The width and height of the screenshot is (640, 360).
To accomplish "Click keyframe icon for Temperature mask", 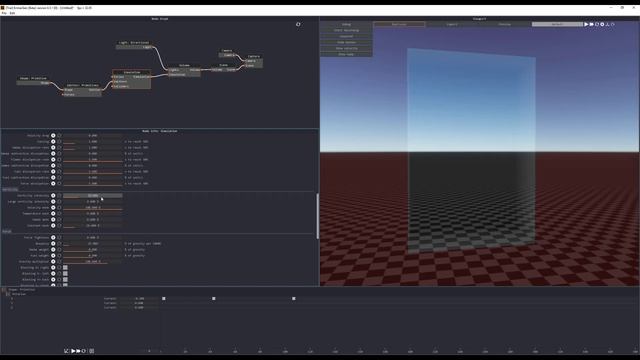I will [x=53, y=213].
